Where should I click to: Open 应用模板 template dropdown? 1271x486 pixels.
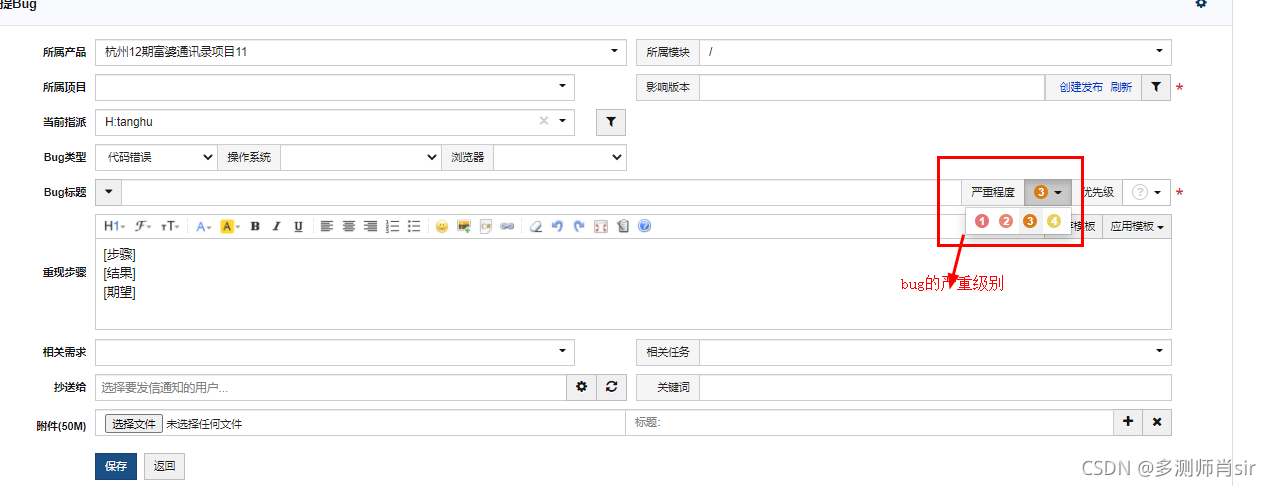click(1137, 226)
